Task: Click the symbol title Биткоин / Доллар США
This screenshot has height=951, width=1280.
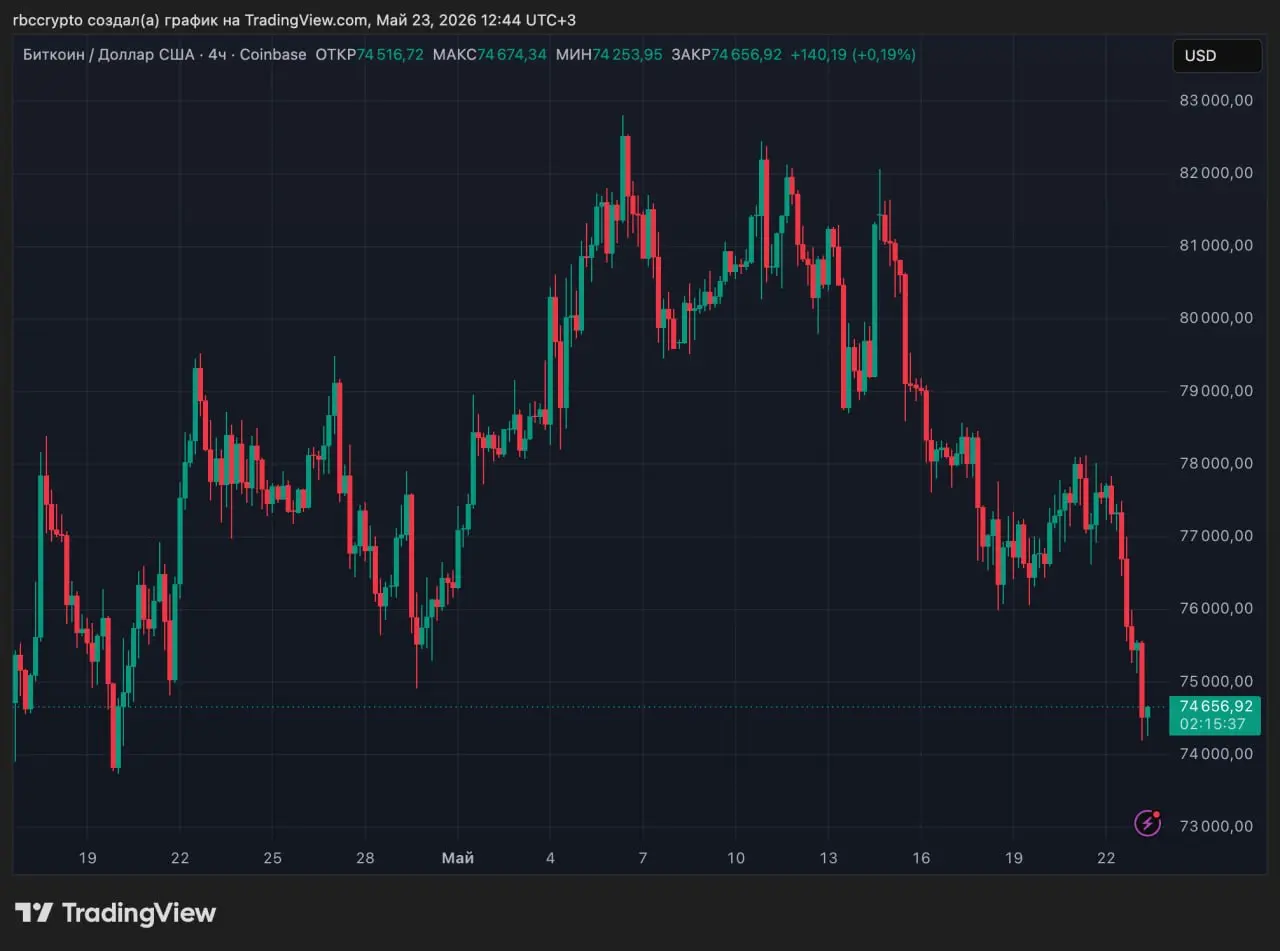Action: click(x=108, y=55)
